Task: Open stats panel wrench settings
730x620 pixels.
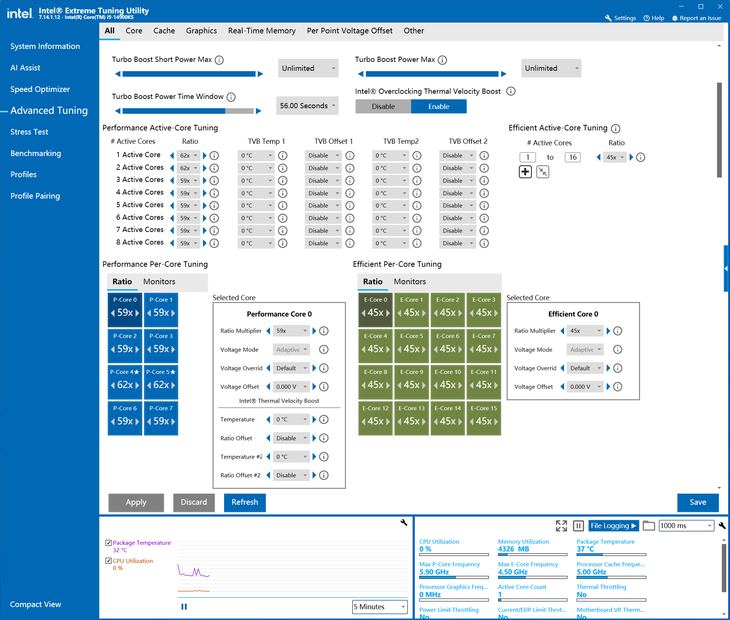Action: coord(722,526)
